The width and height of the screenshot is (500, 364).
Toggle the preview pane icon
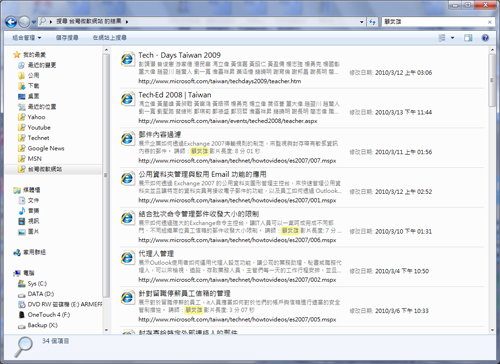[468, 38]
